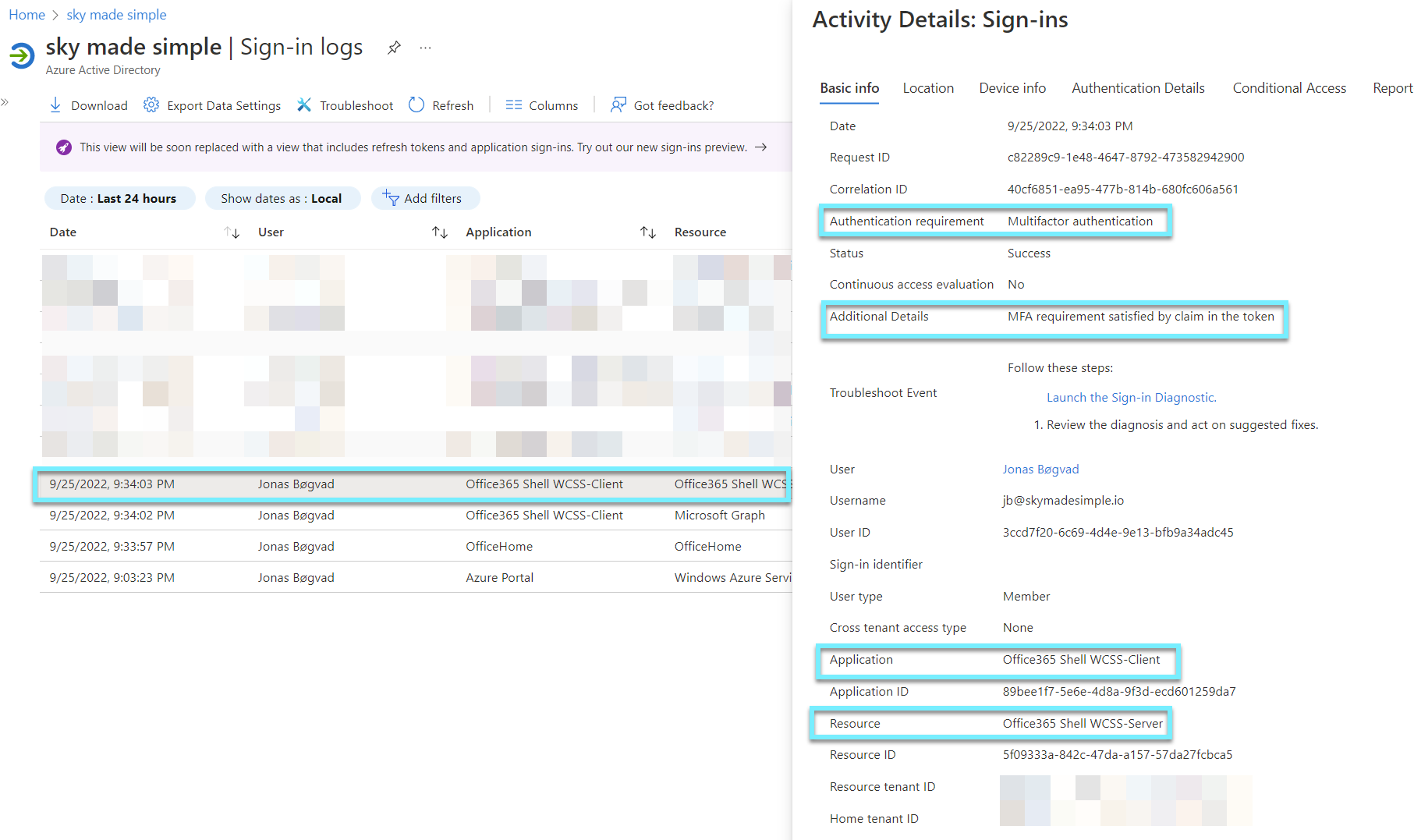Screen dimensions: 1414x840
Task: Click the Multifactor authentication value
Action: tap(1079, 222)
